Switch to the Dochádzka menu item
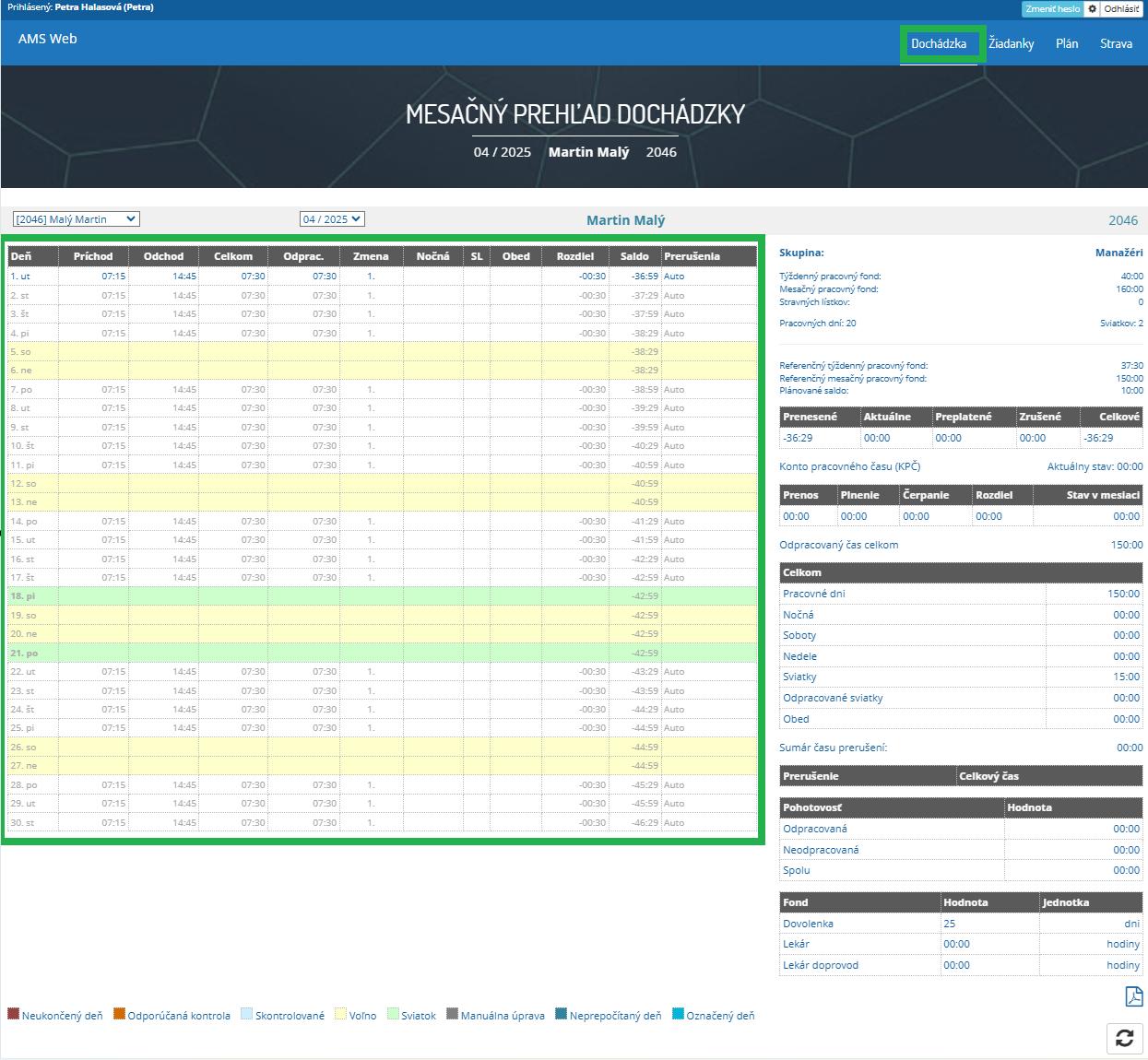Viewport: 1148px width, 1060px height. [939, 43]
